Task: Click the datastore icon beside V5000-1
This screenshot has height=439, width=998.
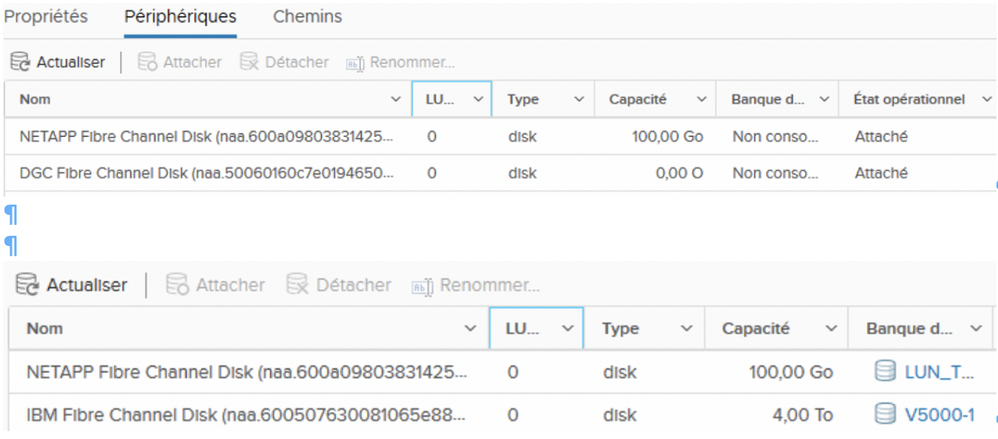Action: click(884, 413)
